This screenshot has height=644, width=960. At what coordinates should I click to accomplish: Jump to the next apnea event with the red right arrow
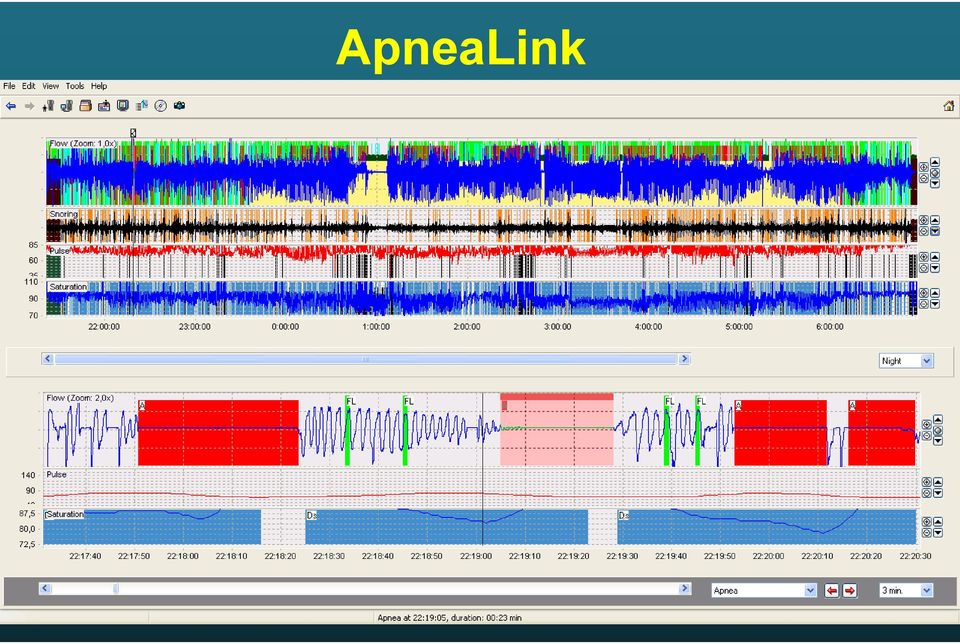[x=850, y=591]
